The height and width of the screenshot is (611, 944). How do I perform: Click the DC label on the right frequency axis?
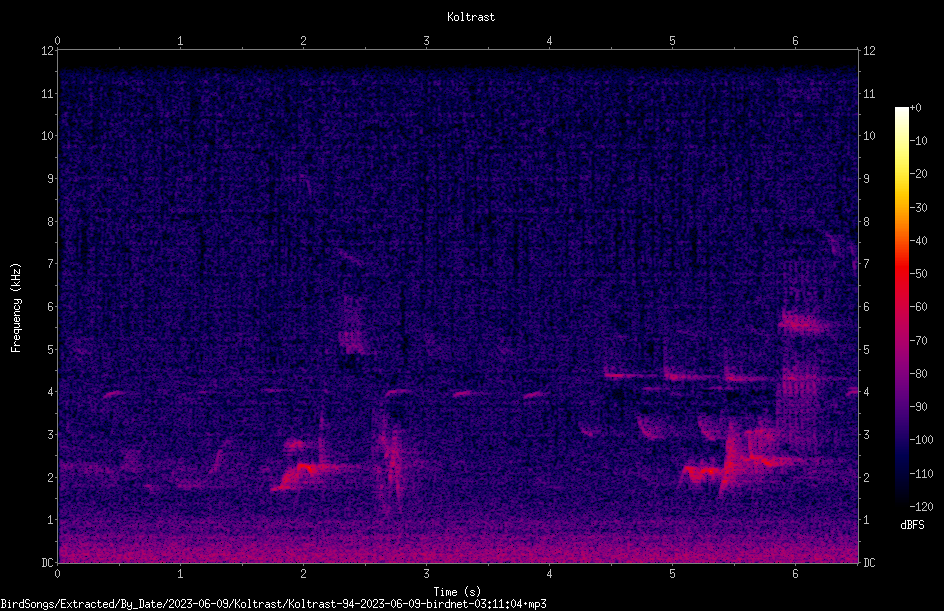(x=869, y=563)
